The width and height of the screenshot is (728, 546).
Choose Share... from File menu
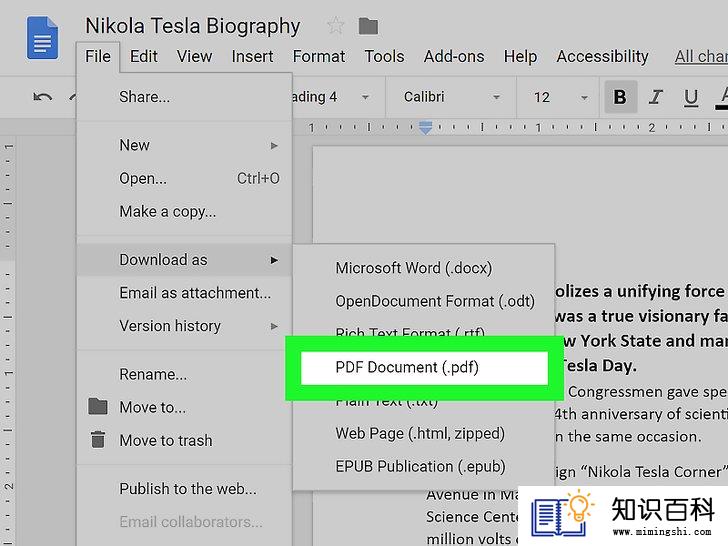[184, 97]
